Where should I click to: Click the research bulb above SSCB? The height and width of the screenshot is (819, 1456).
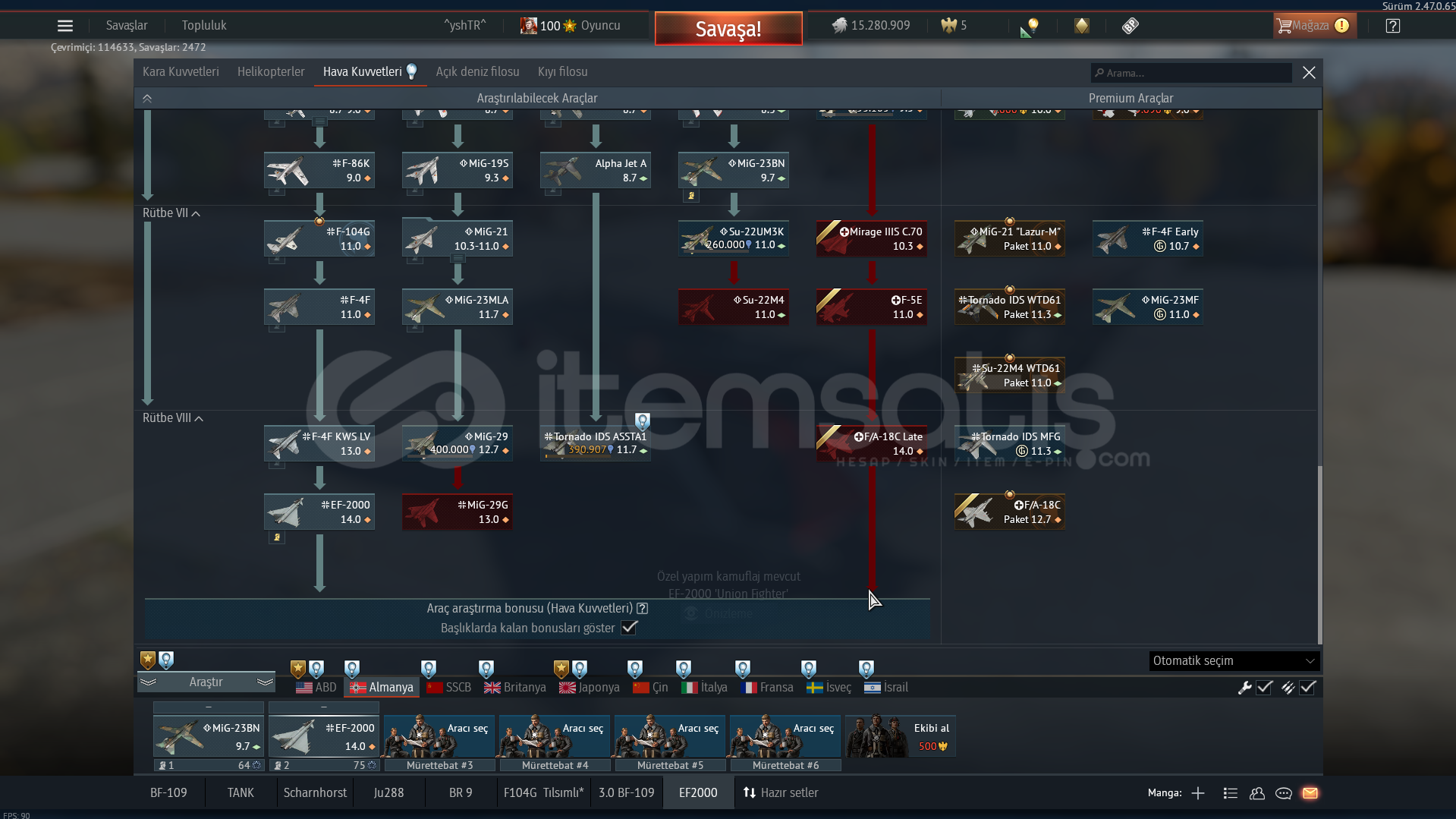click(x=429, y=669)
